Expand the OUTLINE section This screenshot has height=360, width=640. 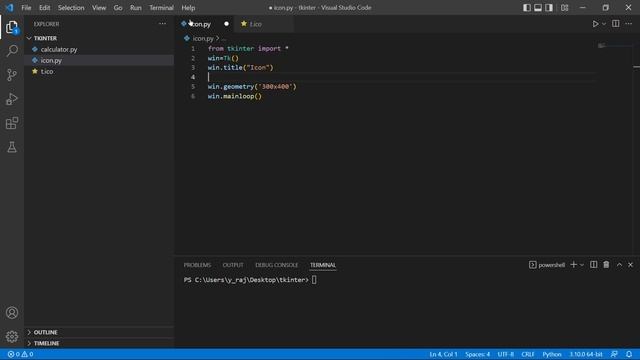99,332
